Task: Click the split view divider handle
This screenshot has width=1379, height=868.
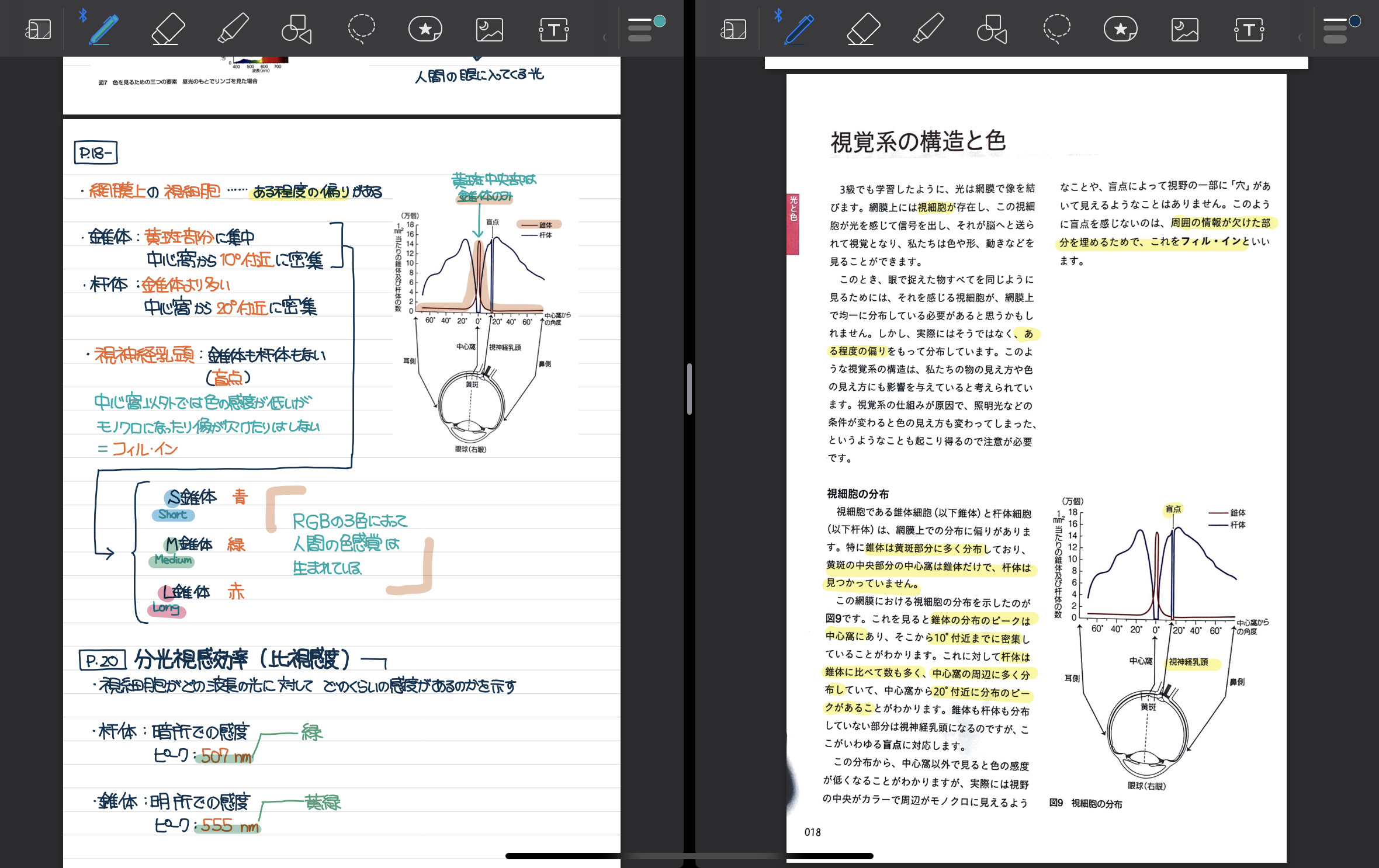Action: click(x=689, y=389)
